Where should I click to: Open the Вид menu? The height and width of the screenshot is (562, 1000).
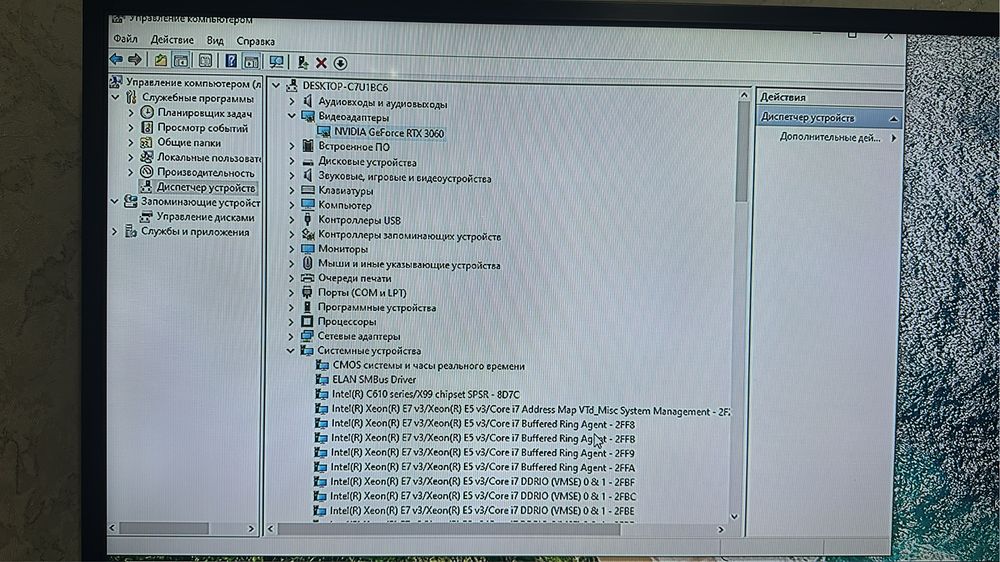click(215, 40)
